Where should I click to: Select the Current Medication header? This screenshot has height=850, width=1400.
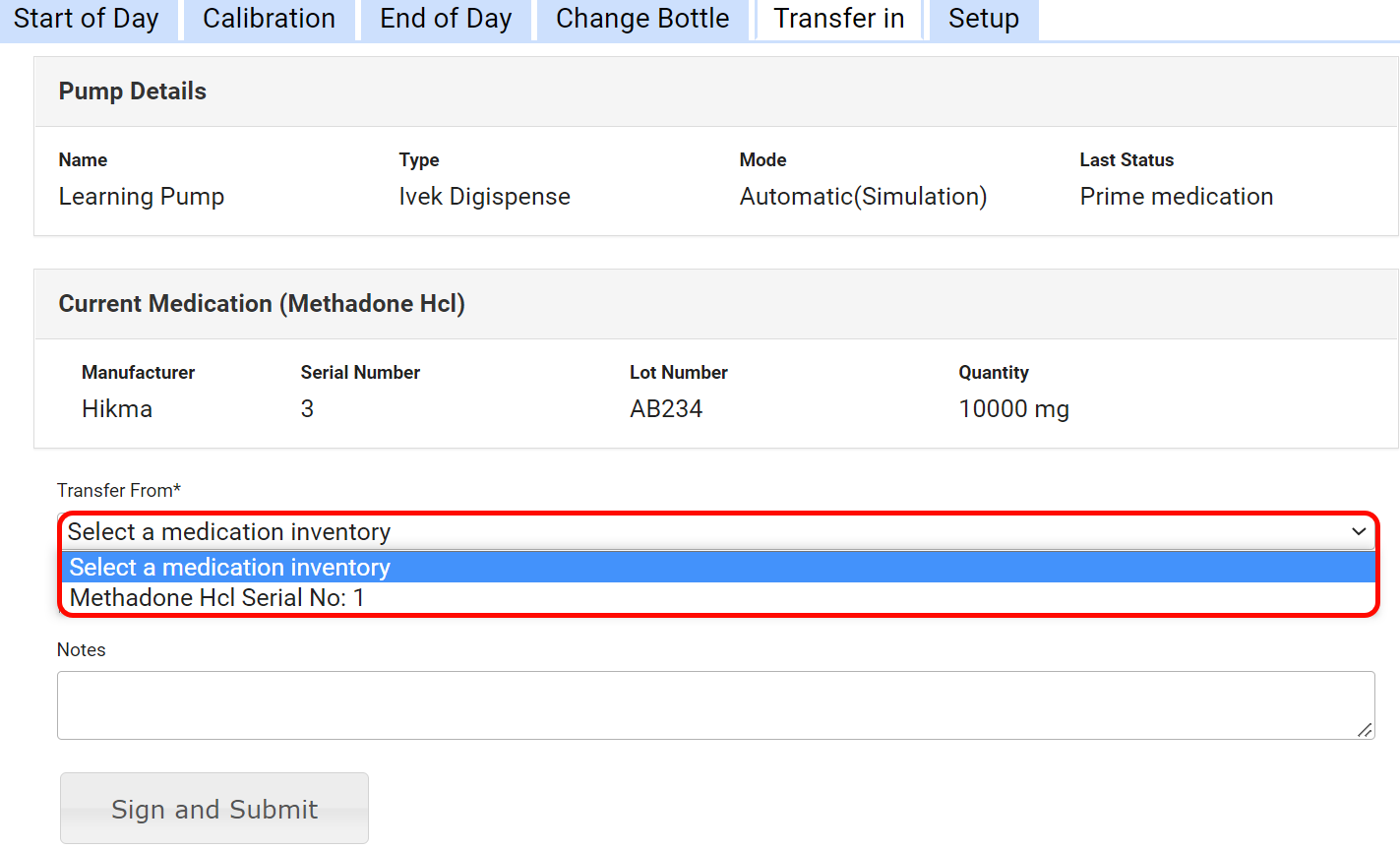coord(262,303)
